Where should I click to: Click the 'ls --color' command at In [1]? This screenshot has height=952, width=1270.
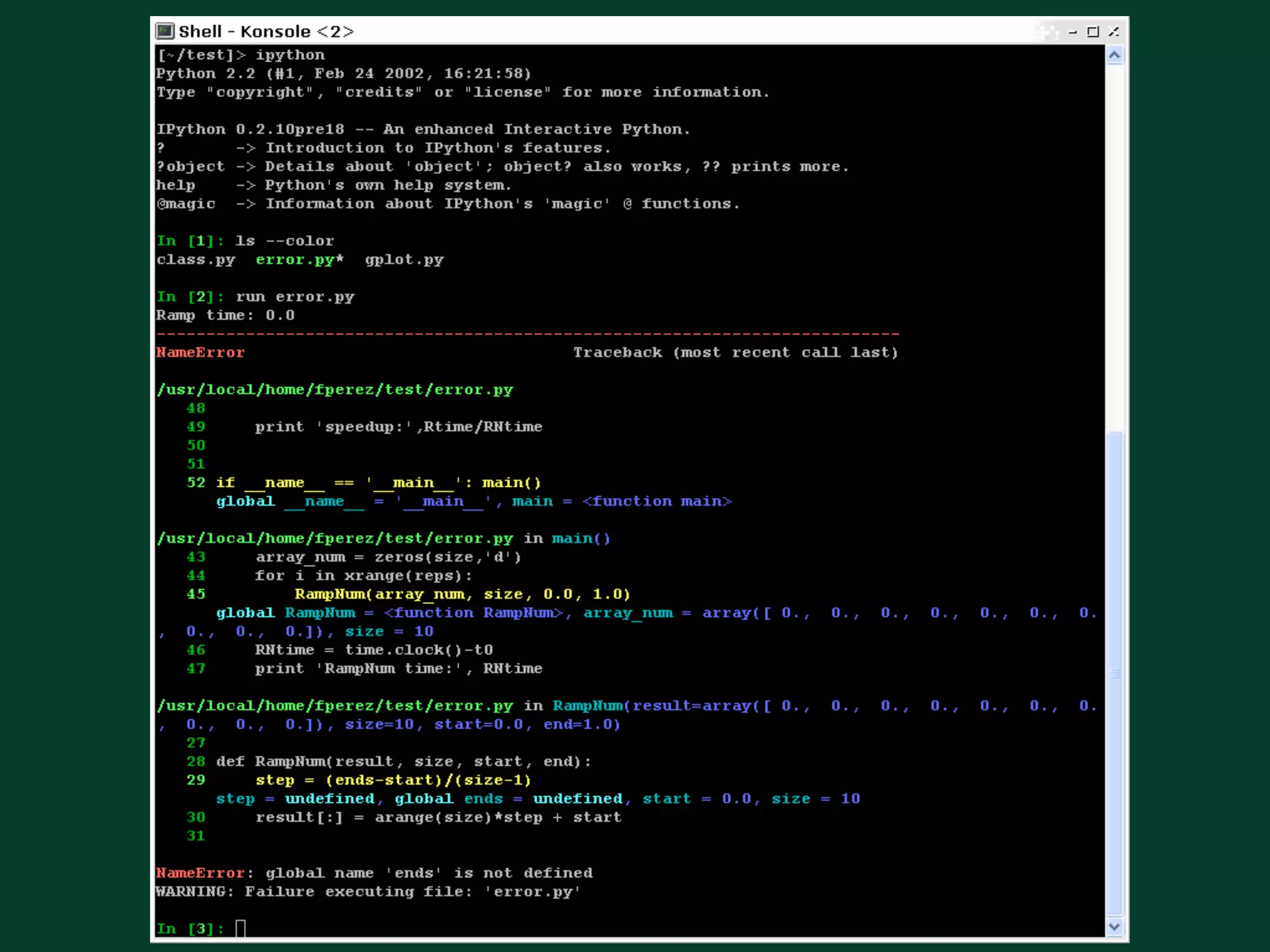click(285, 241)
